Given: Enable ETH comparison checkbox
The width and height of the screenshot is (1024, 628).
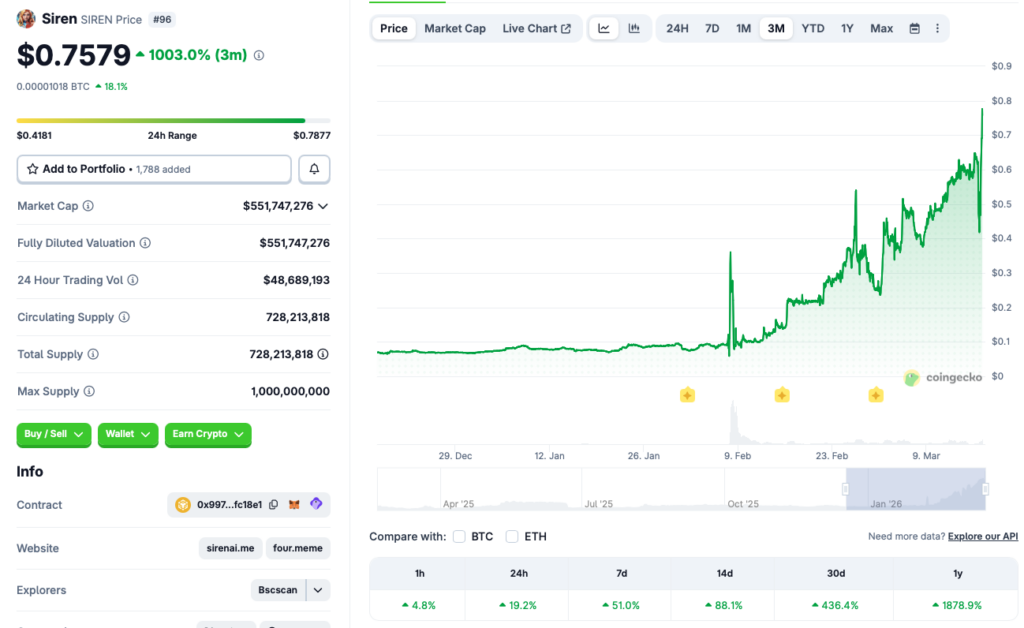Looking at the screenshot, I should pos(512,537).
